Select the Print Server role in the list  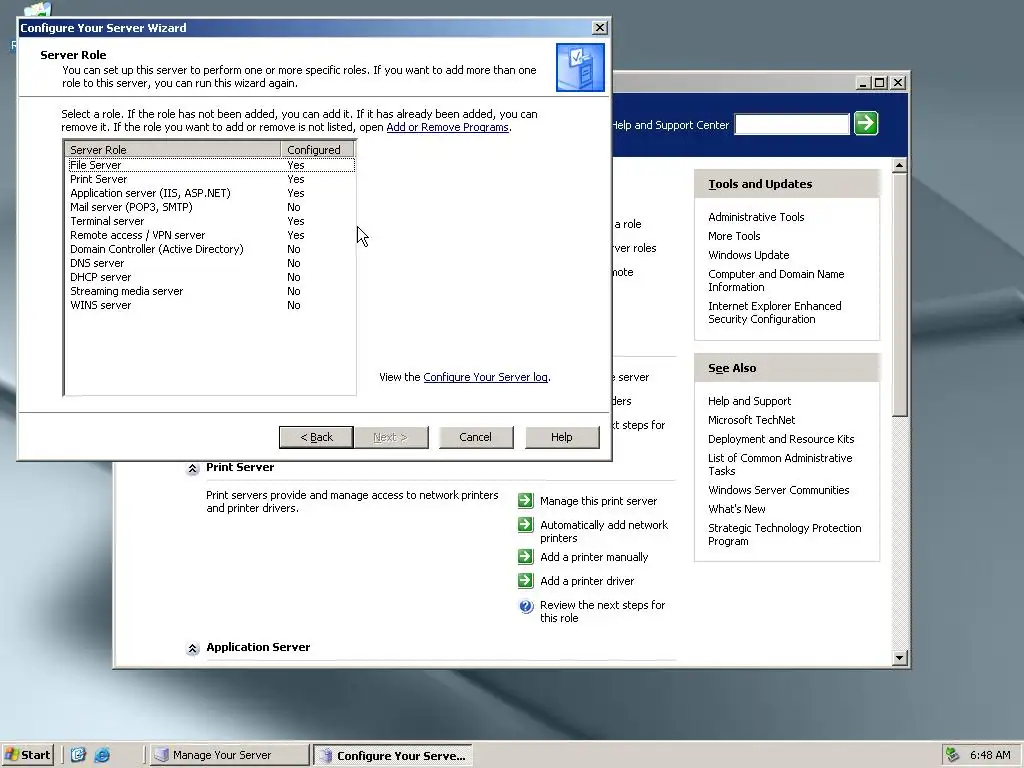211,179
